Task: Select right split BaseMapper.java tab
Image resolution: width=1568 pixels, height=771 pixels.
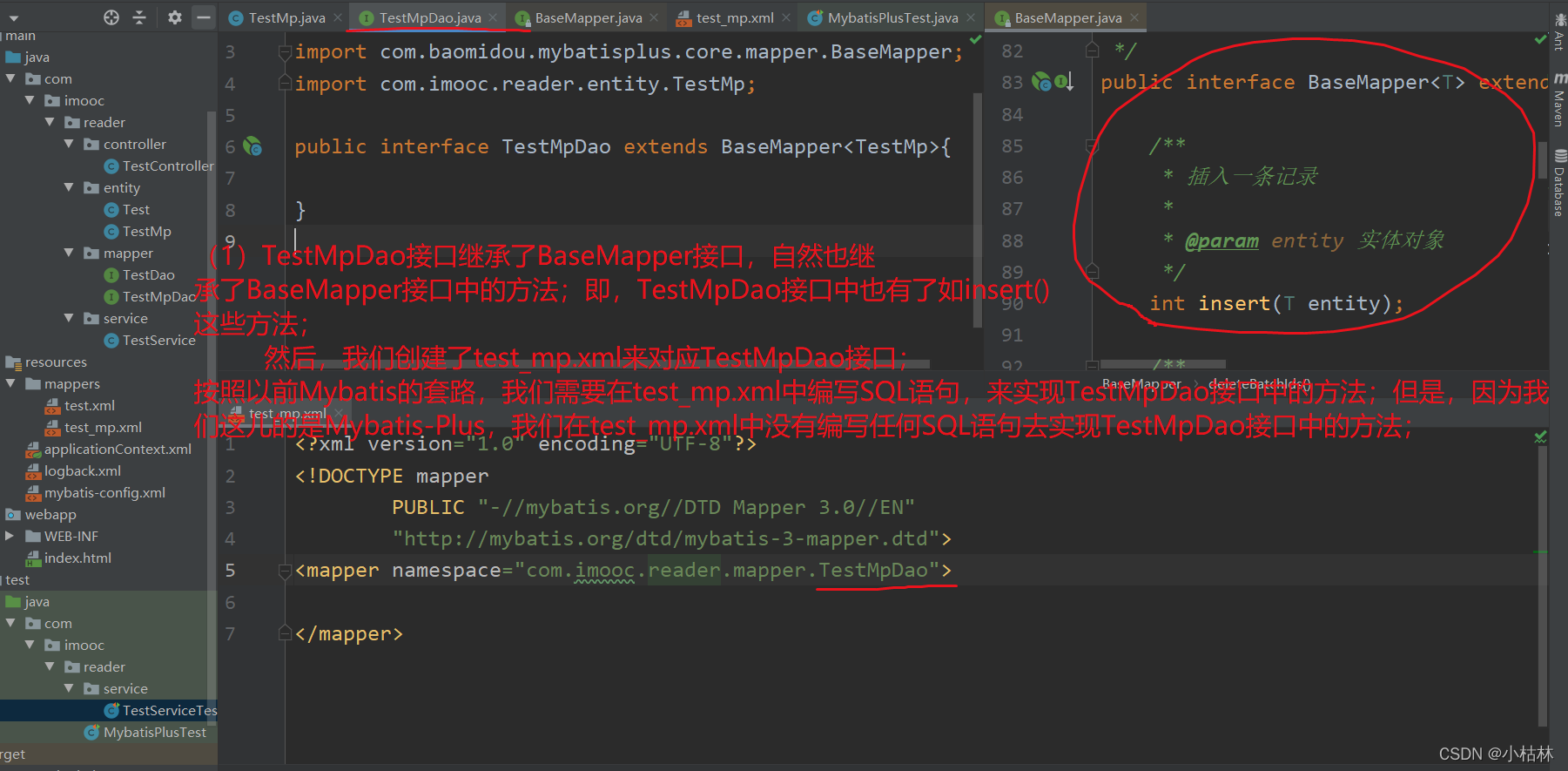Action: click(1067, 17)
